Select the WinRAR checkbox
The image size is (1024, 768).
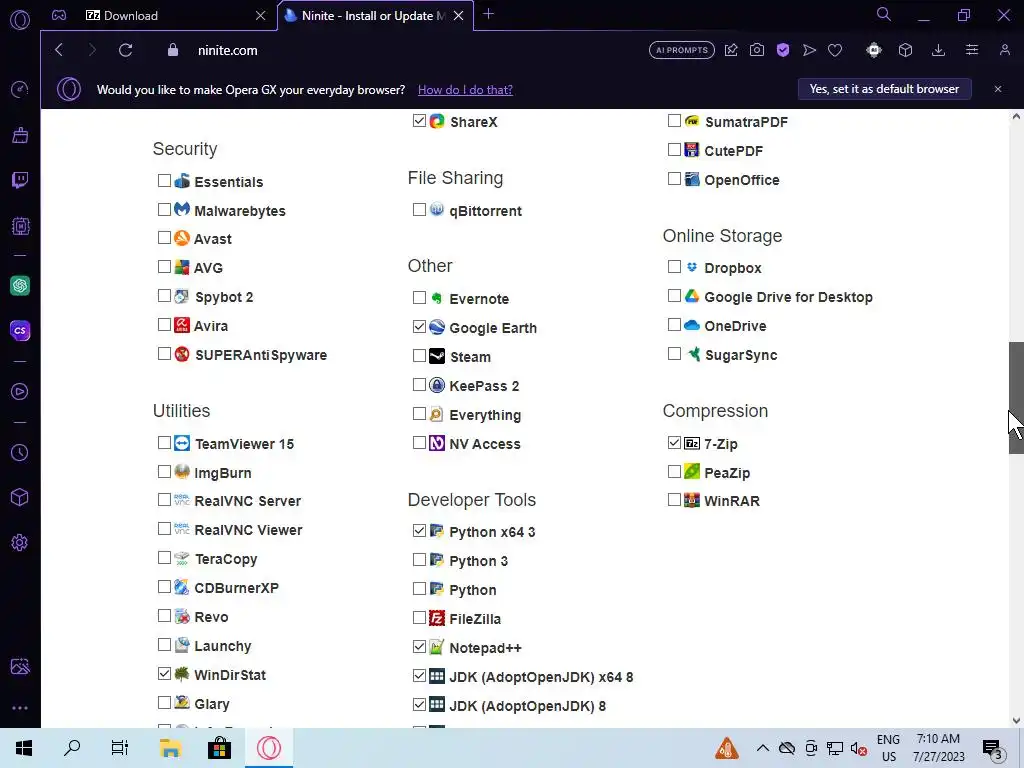click(x=675, y=500)
